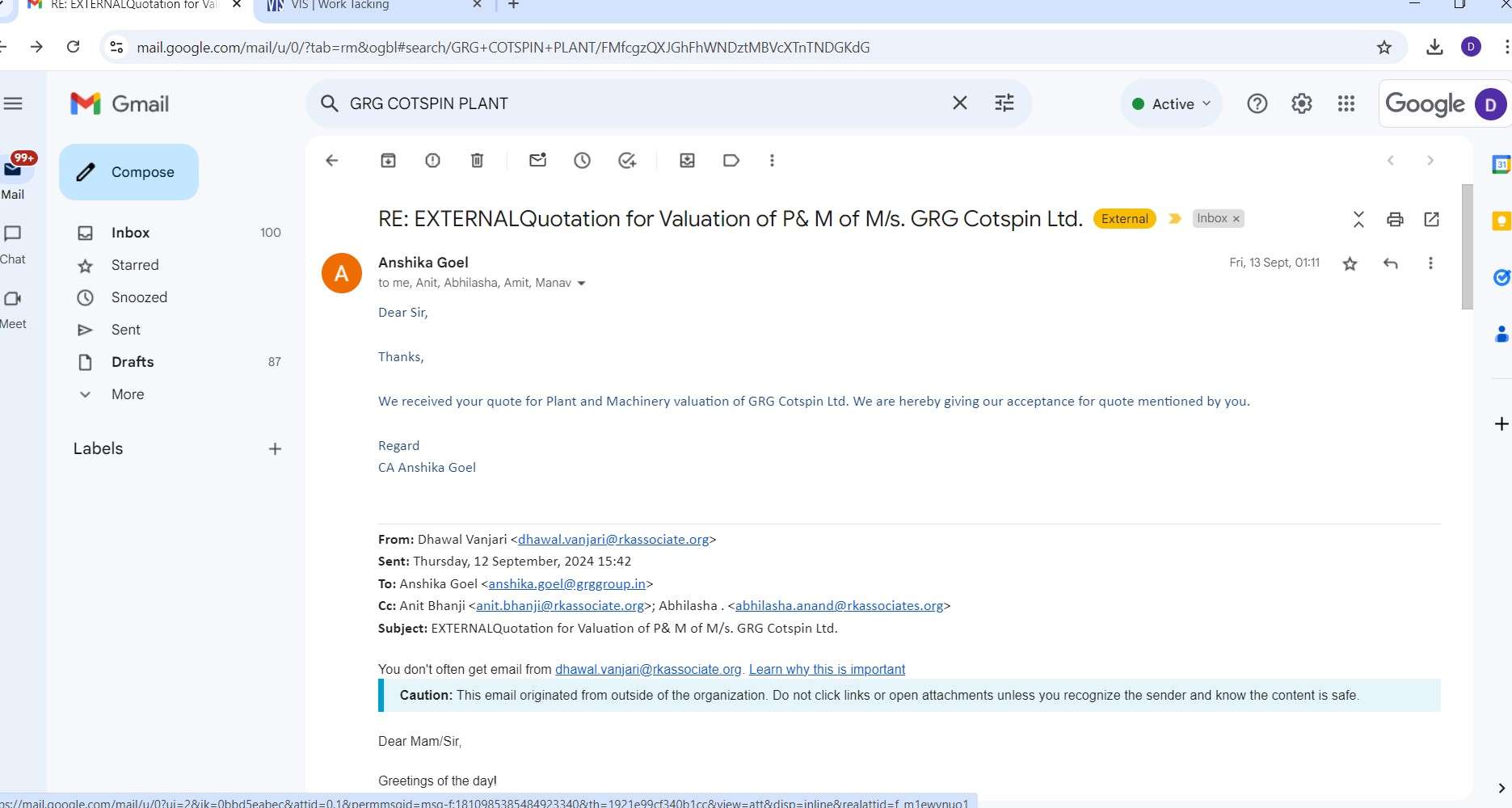This screenshot has height=808, width=1512.
Task: Open the Labels tag icon in toolbar
Action: [x=731, y=160]
